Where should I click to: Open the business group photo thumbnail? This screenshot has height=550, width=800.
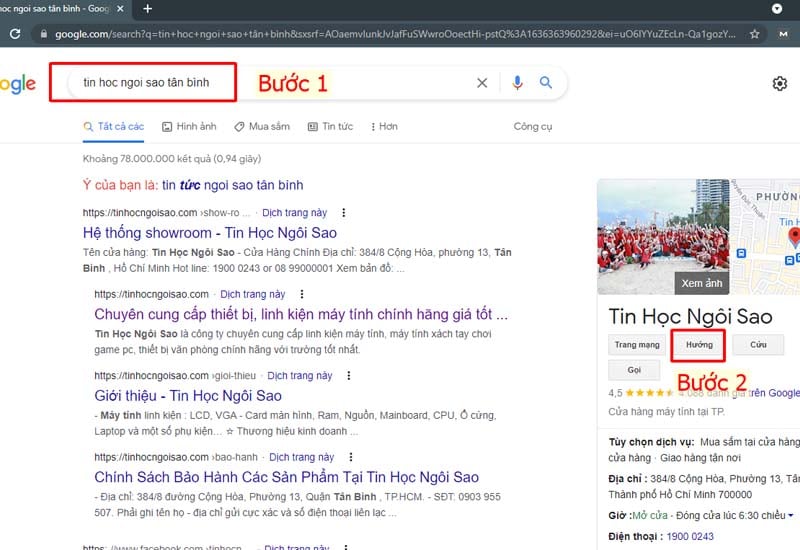tap(663, 237)
